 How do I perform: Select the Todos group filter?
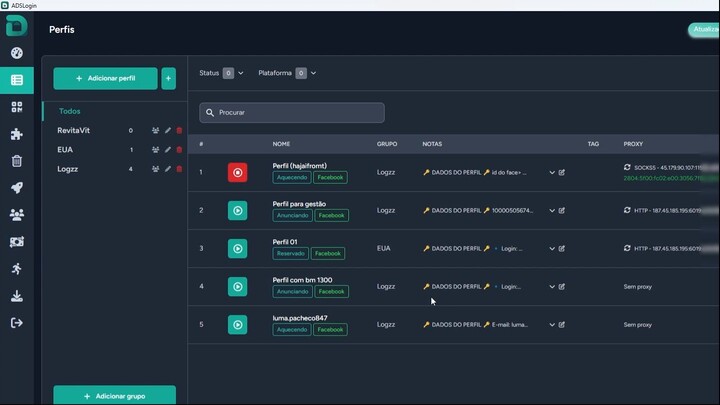(x=69, y=112)
